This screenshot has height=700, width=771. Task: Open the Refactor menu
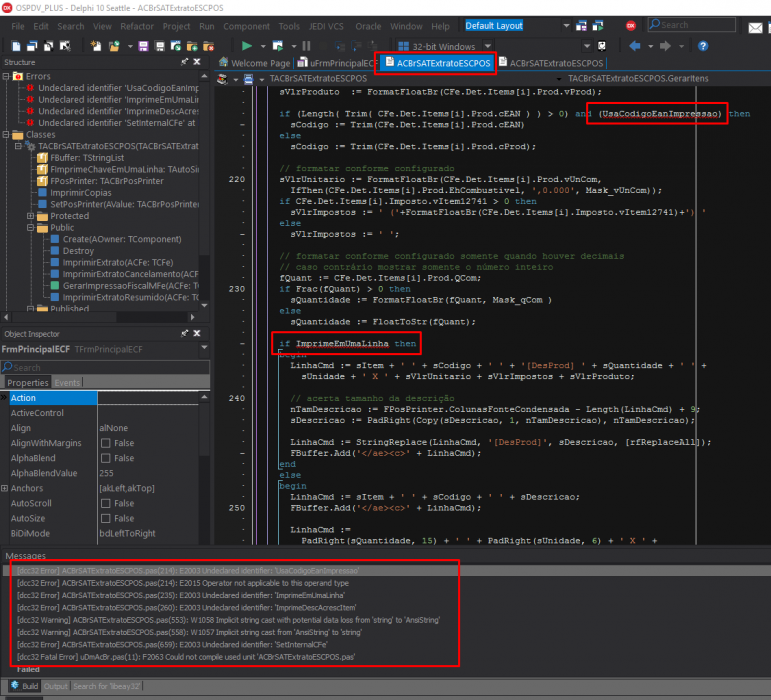pyautogui.click(x=137, y=27)
